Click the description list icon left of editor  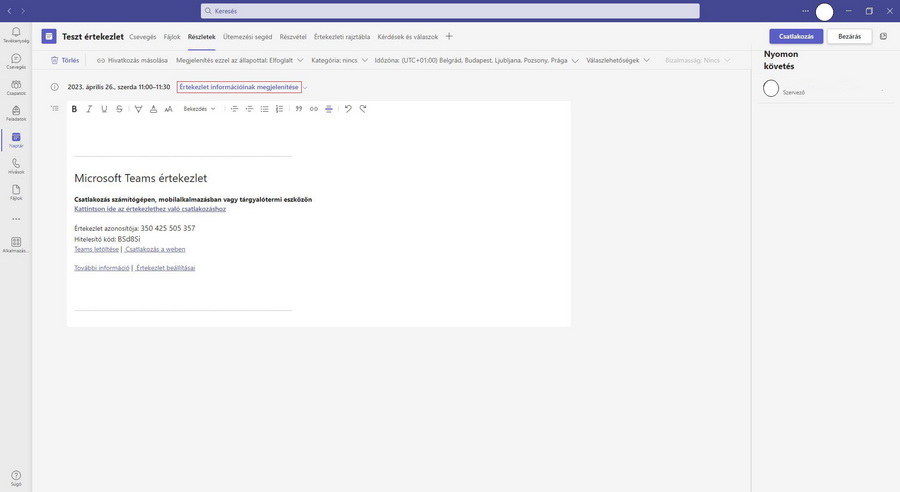pyautogui.click(x=55, y=108)
